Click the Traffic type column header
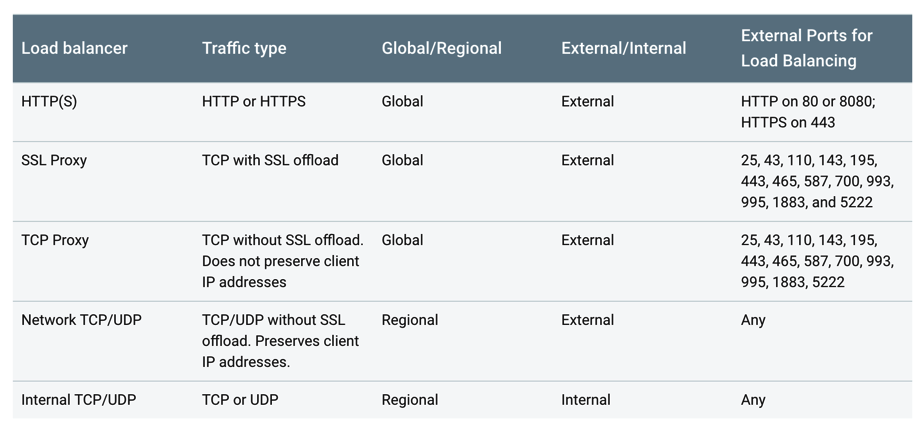This screenshot has width=924, height=431. pyautogui.click(x=244, y=48)
